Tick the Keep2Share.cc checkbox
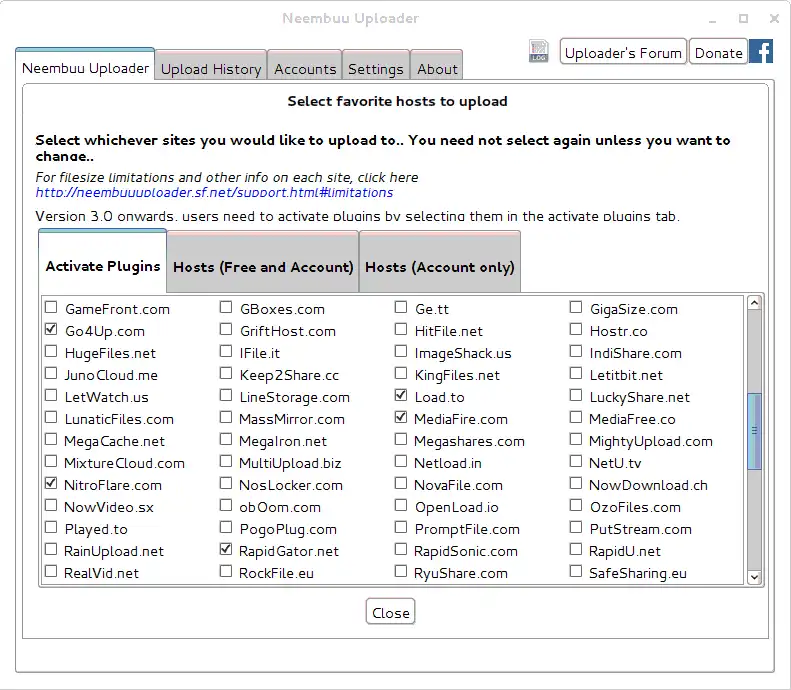 click(x=226, y=375)
